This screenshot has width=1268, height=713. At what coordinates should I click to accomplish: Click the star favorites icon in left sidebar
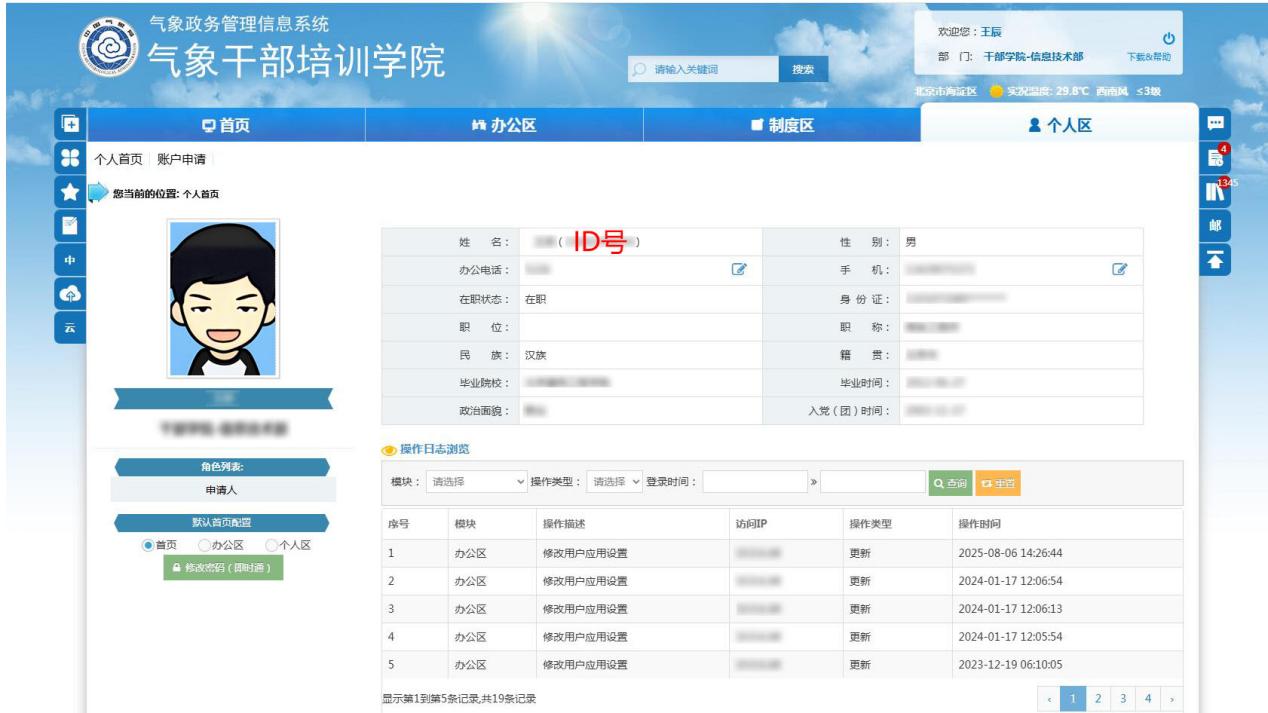[70, 192]
